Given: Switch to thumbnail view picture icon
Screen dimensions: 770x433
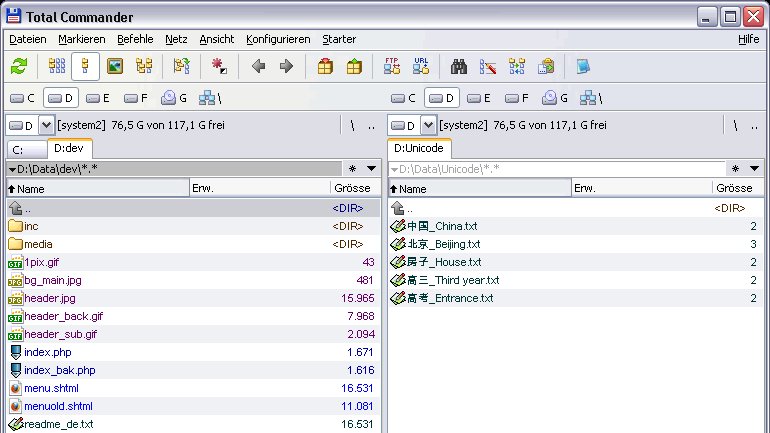Looking at the screenshot, I should pos(115,66).
